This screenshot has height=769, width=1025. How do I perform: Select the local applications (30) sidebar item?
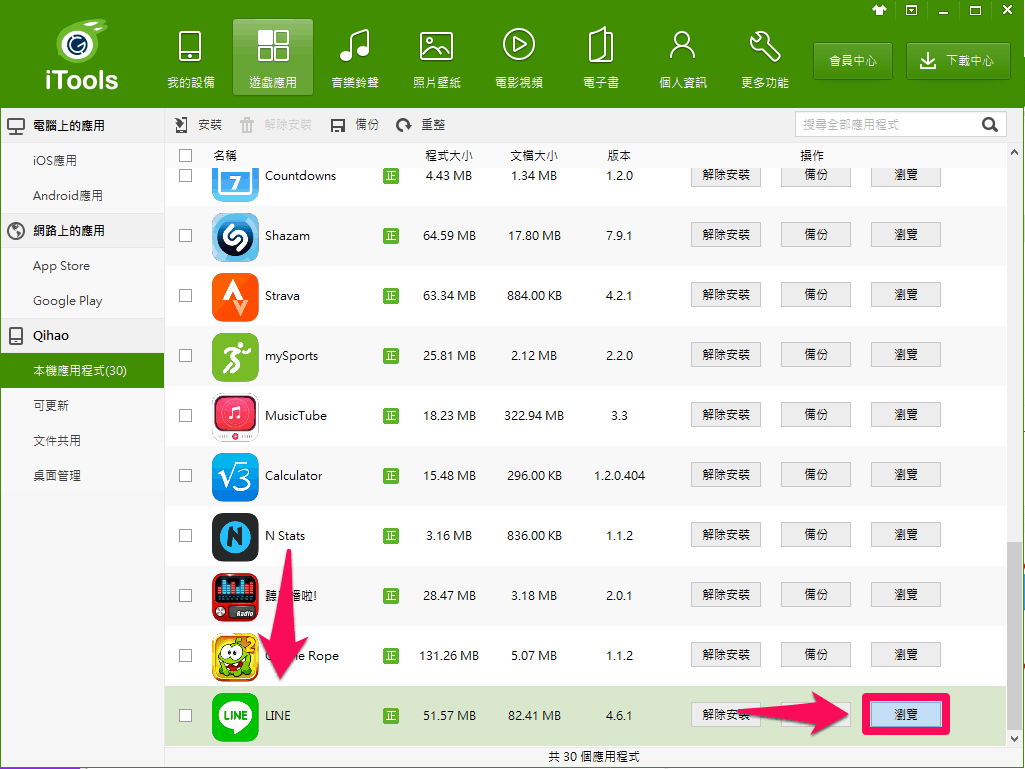coord(82,371)
